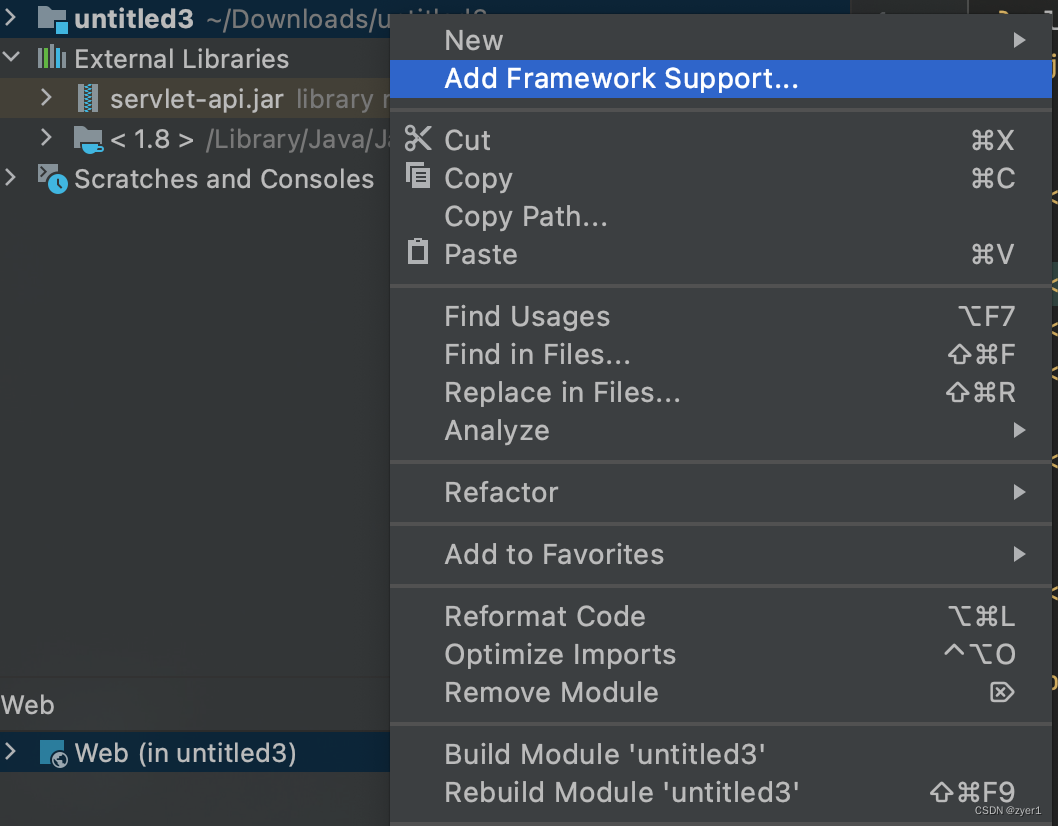Select the Scratches and Consoles tree item
This screenshot has height=826, width=1058.
click(223, 179)
